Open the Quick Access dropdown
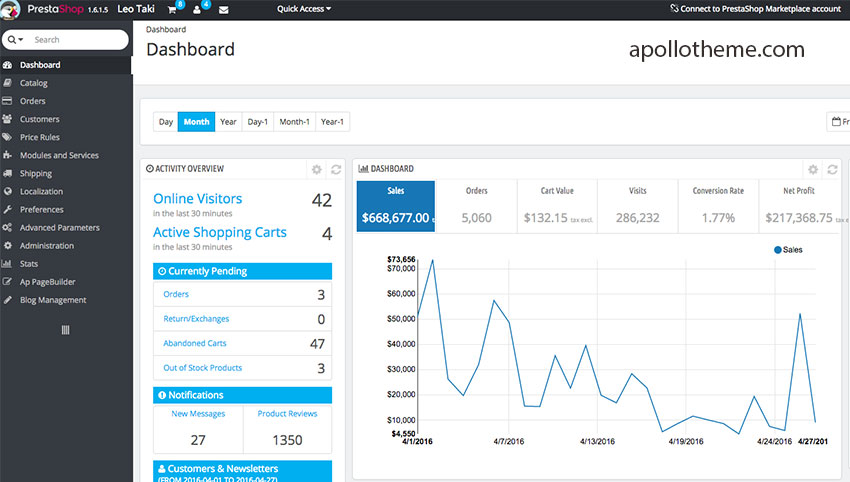 click(x=304, y=9)
